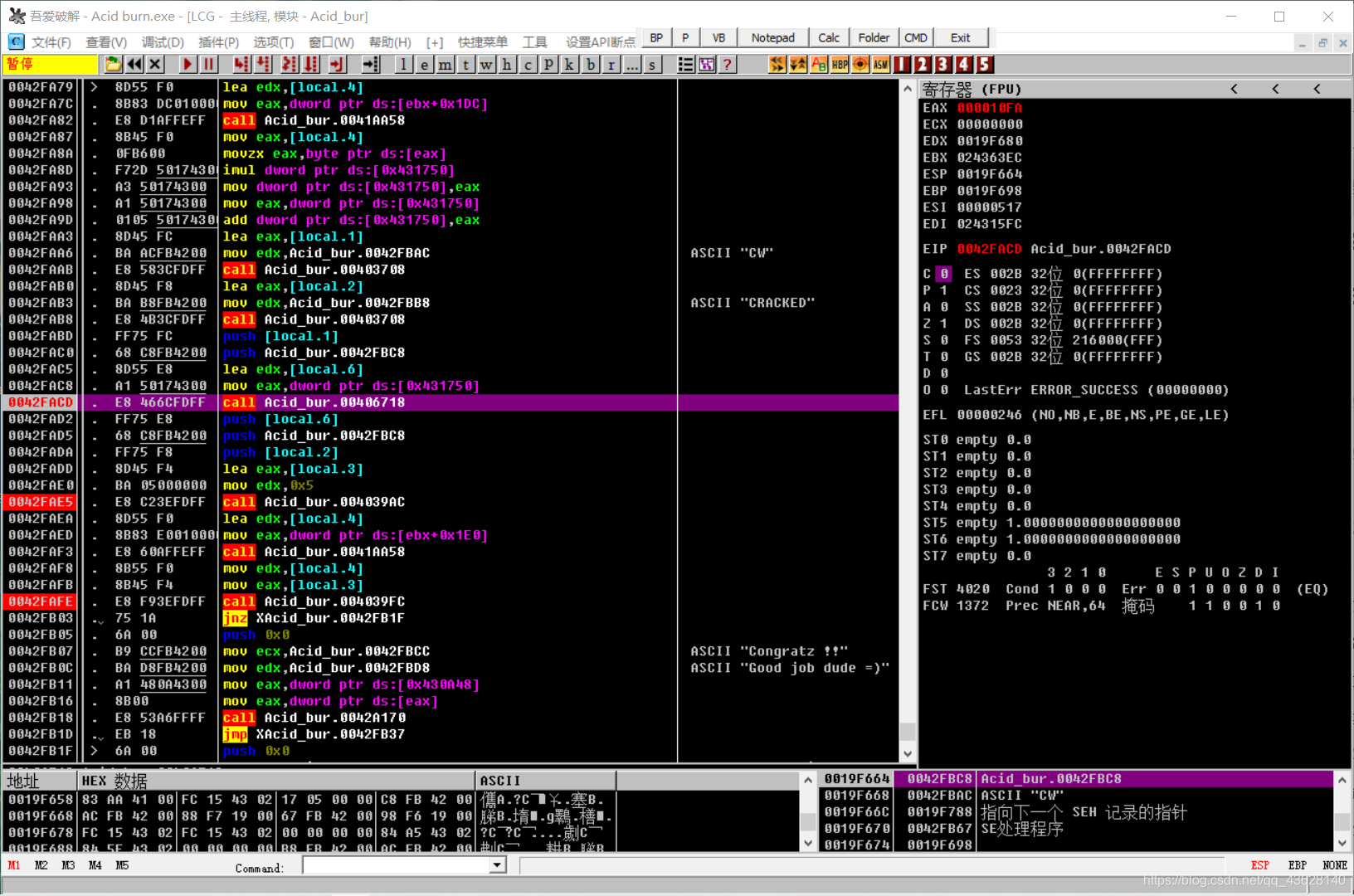Click the HBP hardware breakpoint icon
This screenshot has height=896, width=1354.
tap(840, 64)
